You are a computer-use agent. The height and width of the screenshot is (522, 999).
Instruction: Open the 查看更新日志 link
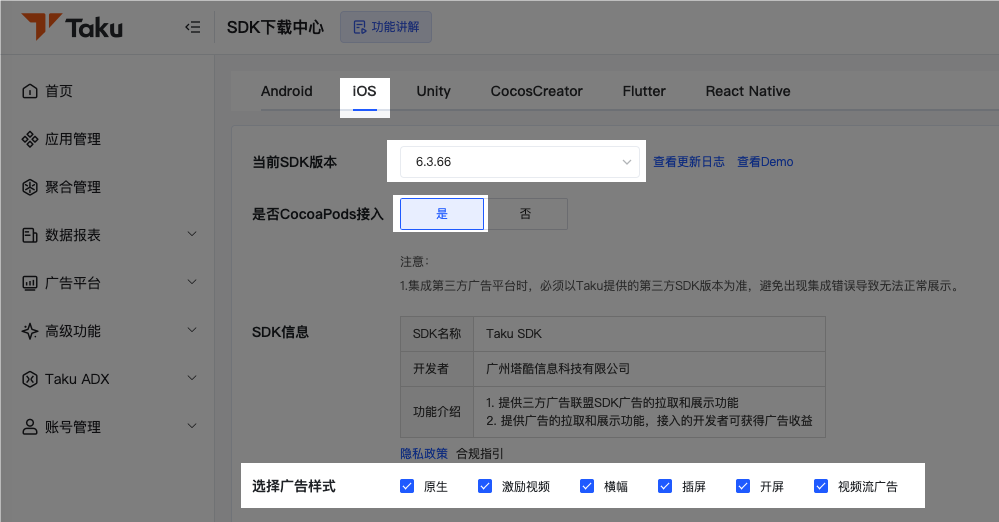(x=689, y=162)
